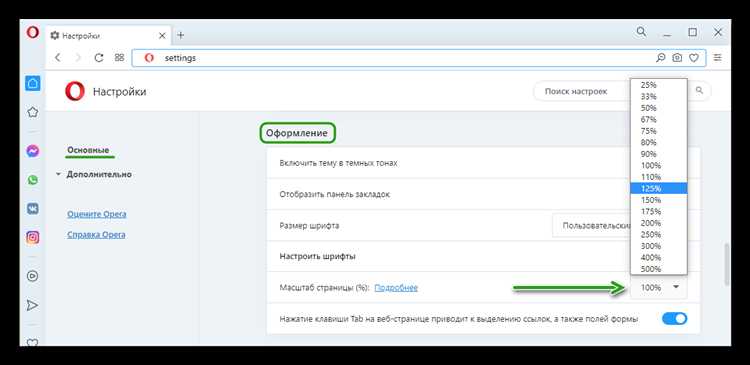Select 50% zoom option

pyautogui.click(x=659, y=108)
